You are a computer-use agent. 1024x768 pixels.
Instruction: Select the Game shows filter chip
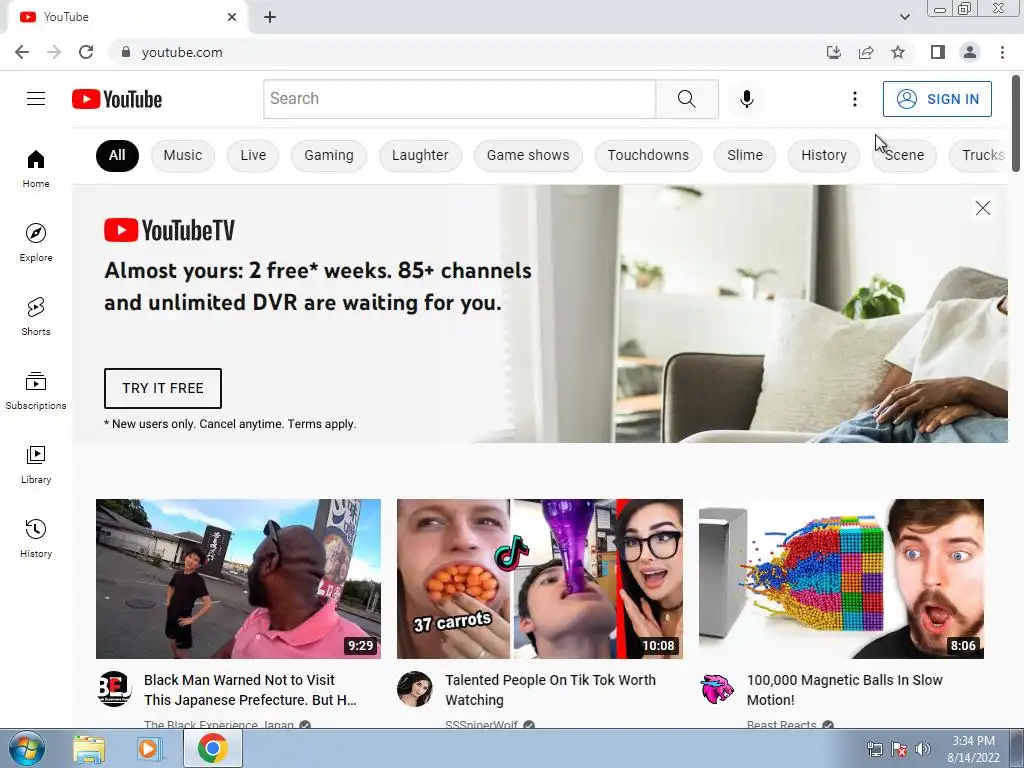[x=528, y=155]
